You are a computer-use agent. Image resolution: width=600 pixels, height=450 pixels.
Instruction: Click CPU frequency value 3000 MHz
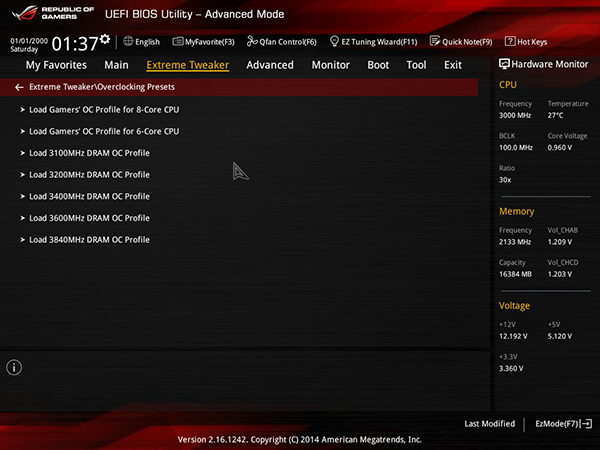coord(515,115)
